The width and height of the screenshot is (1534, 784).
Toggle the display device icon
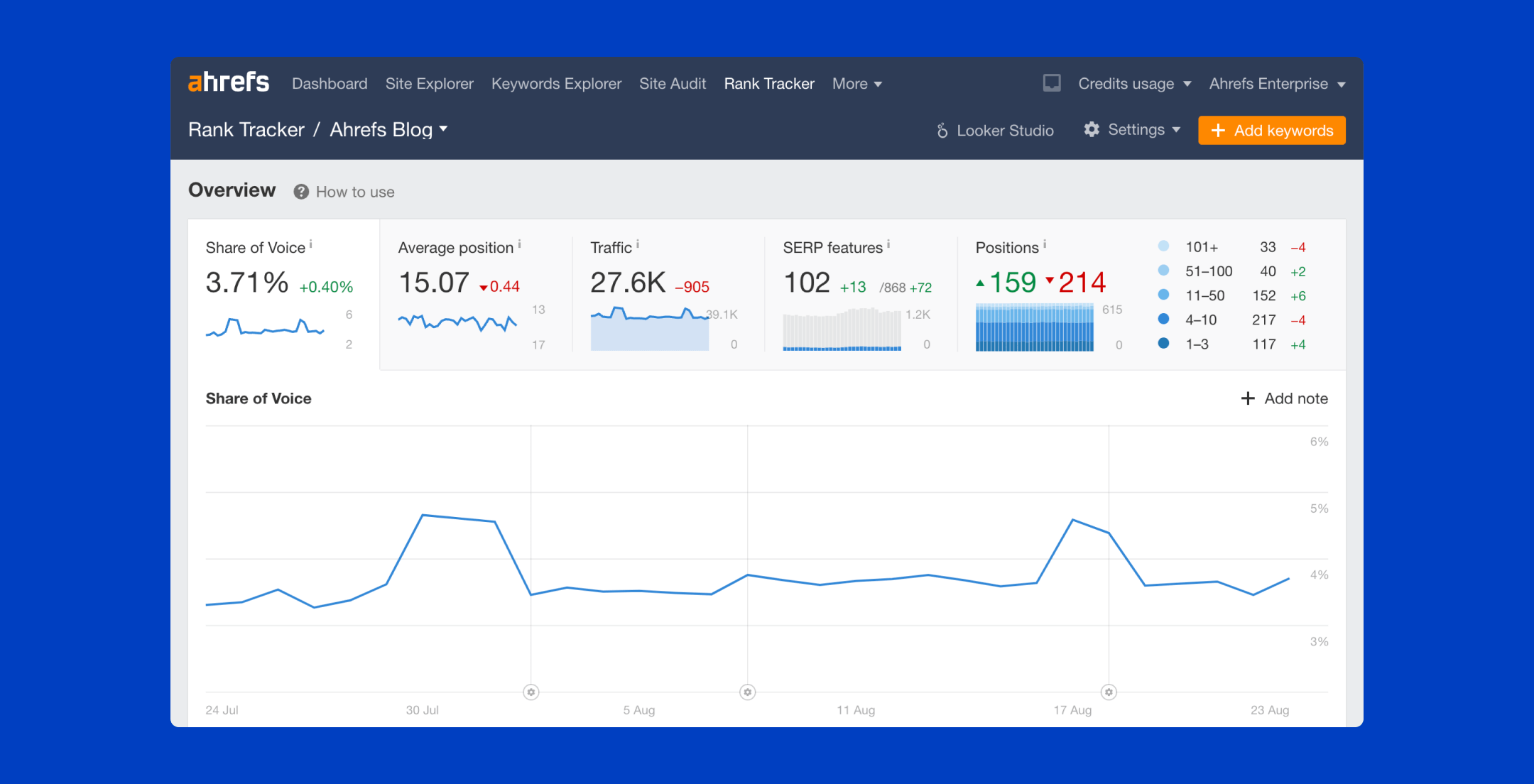click(x=1052, y=83)
